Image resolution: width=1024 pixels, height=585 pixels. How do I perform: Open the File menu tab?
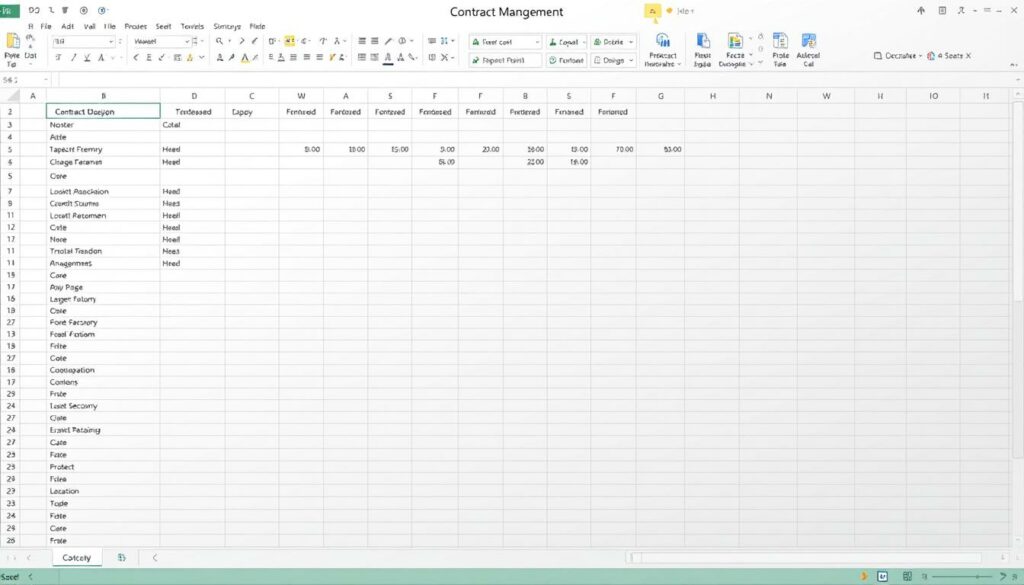(x=46, y=26)
